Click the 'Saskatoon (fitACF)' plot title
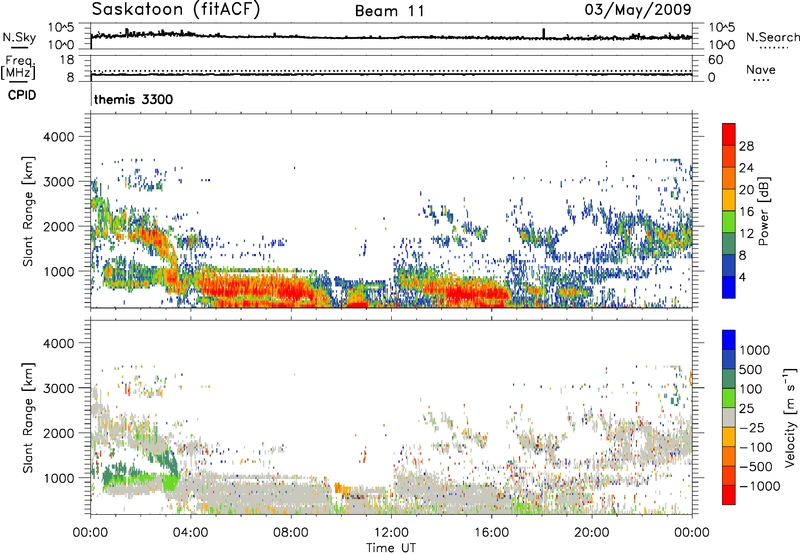800x554 pixels. click(x=176, y=9)
